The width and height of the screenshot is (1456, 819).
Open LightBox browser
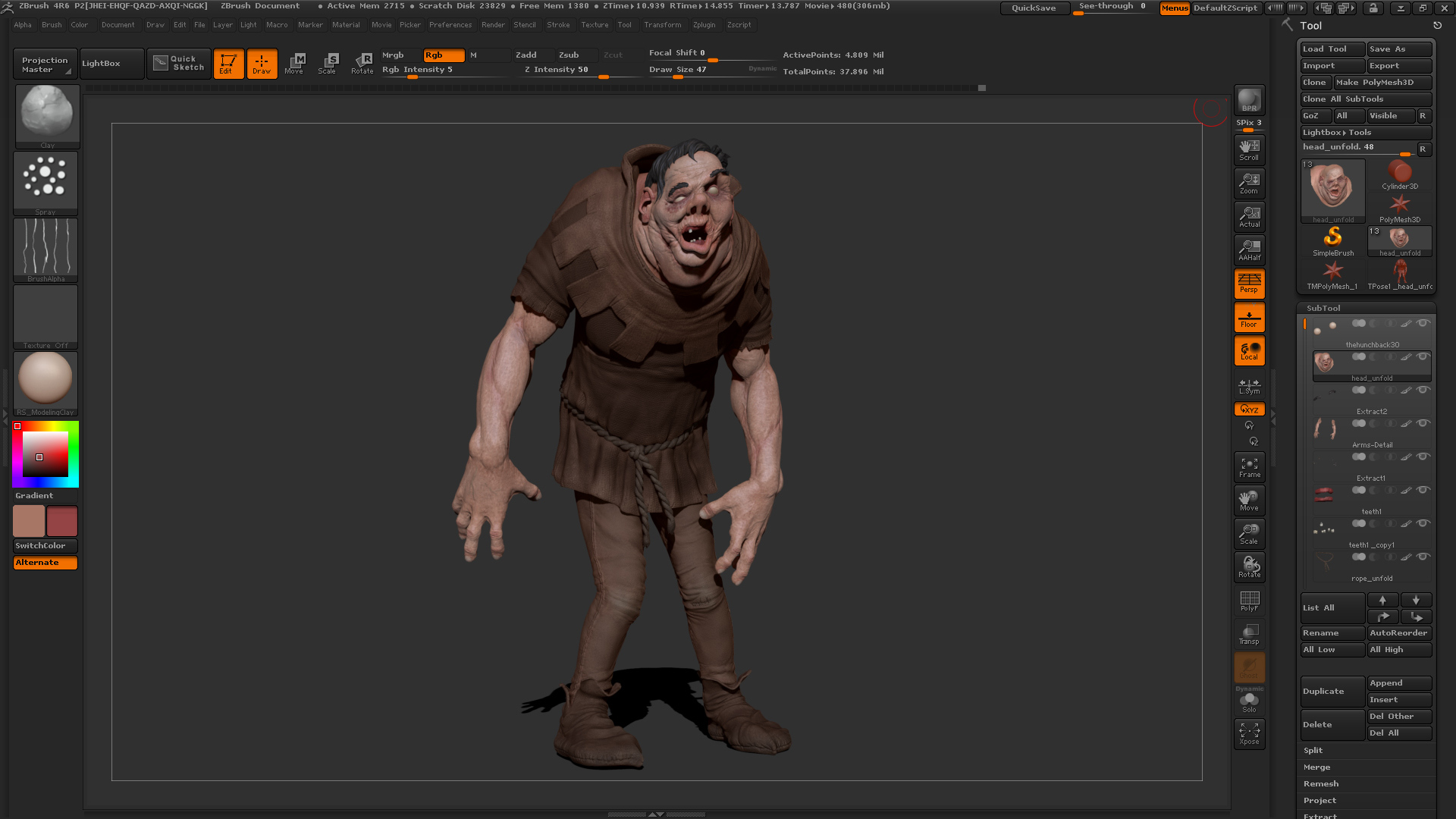pyautogui.click(x=111, y=64)
